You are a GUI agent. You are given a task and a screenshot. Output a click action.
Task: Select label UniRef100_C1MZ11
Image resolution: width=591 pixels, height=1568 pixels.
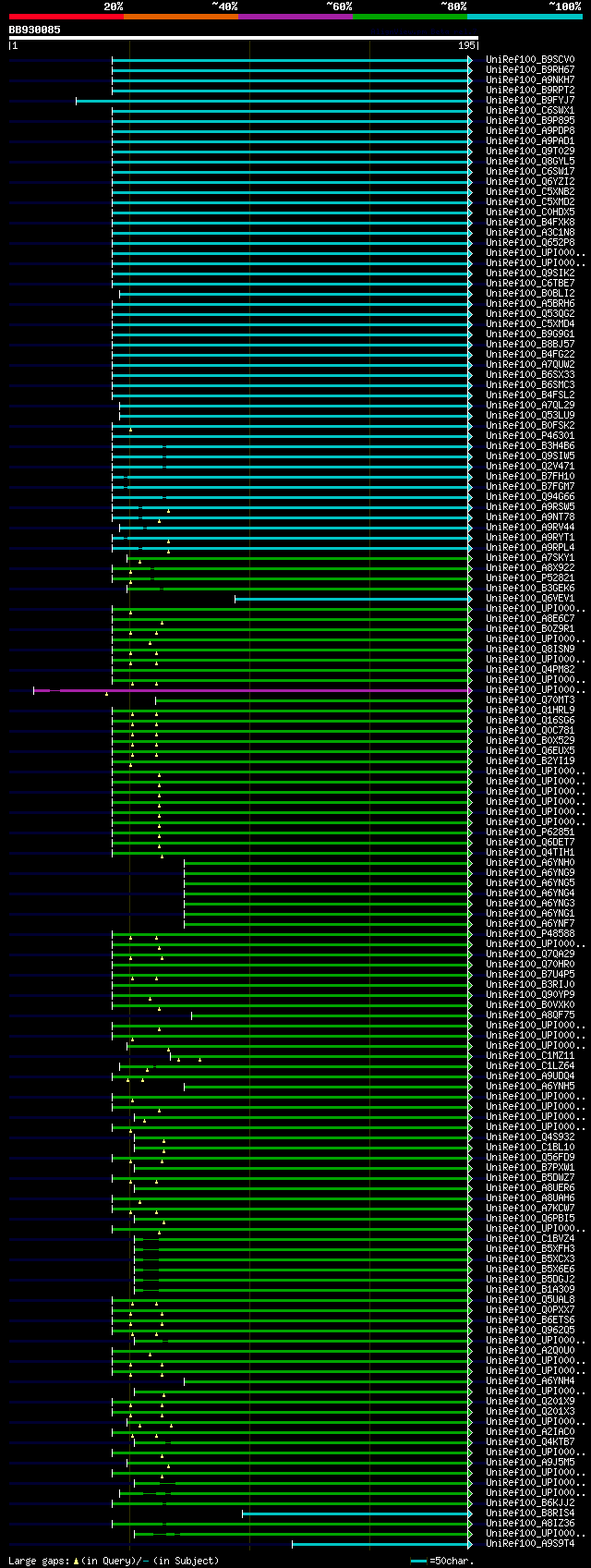click(530, 1056)
